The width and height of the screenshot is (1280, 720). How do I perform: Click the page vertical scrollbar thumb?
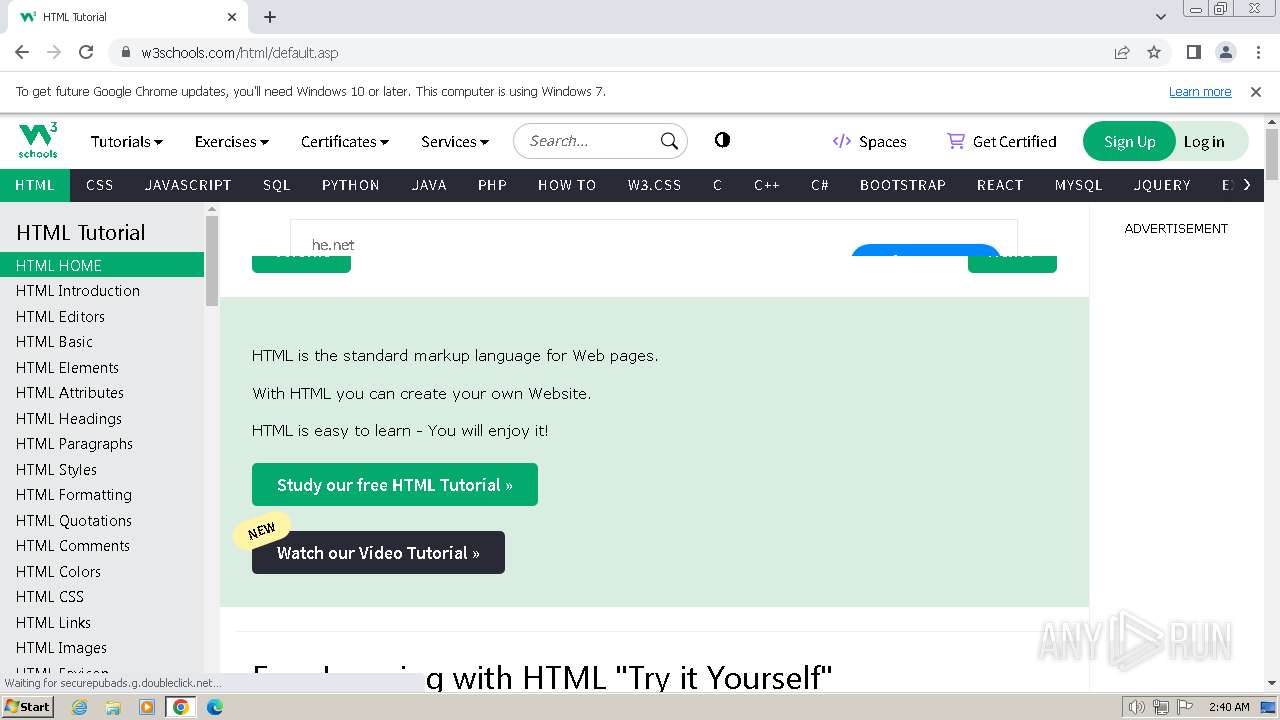[1271, 154]
